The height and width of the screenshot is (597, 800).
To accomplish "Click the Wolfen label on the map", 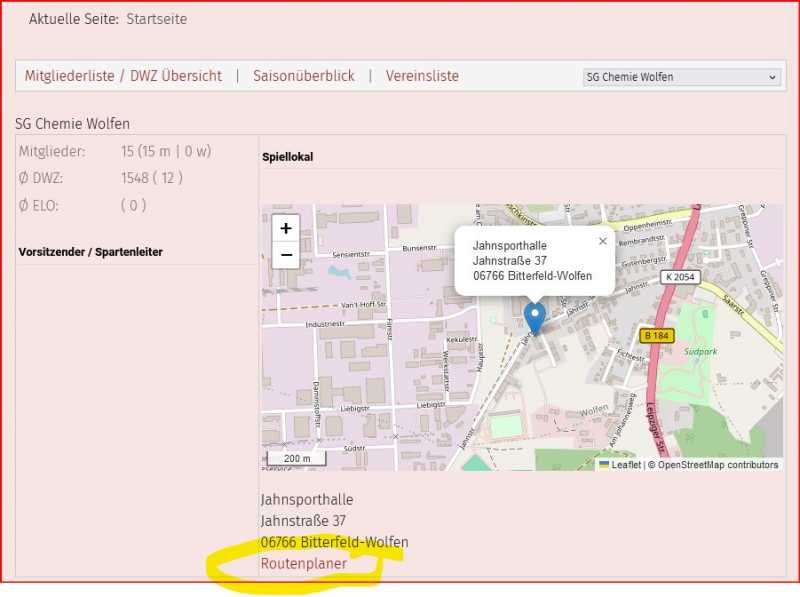I will (594, 410).
